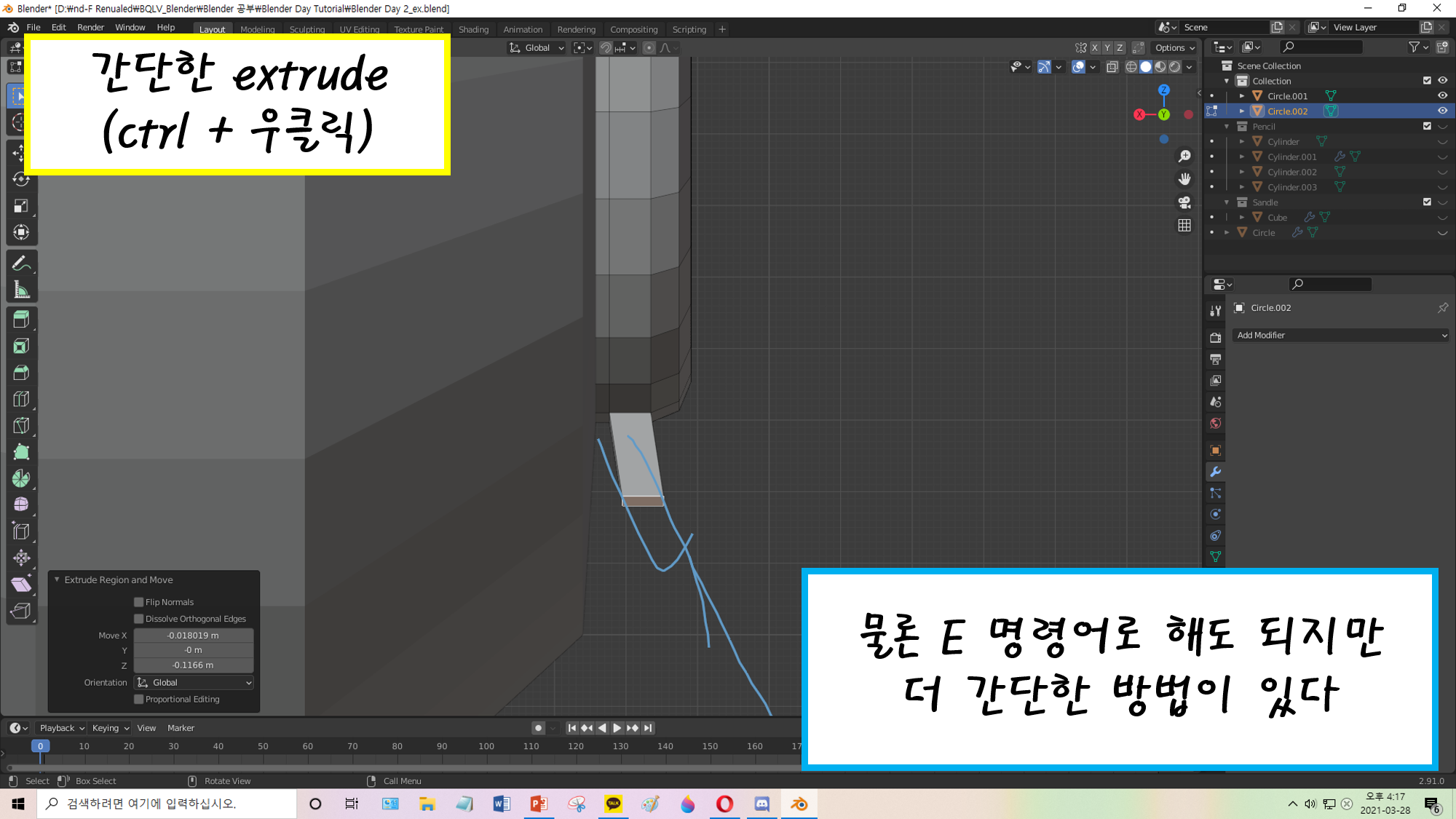1456x819 pixels.
Task: Select the Loop Cut tool
Action: click(21, 399)
